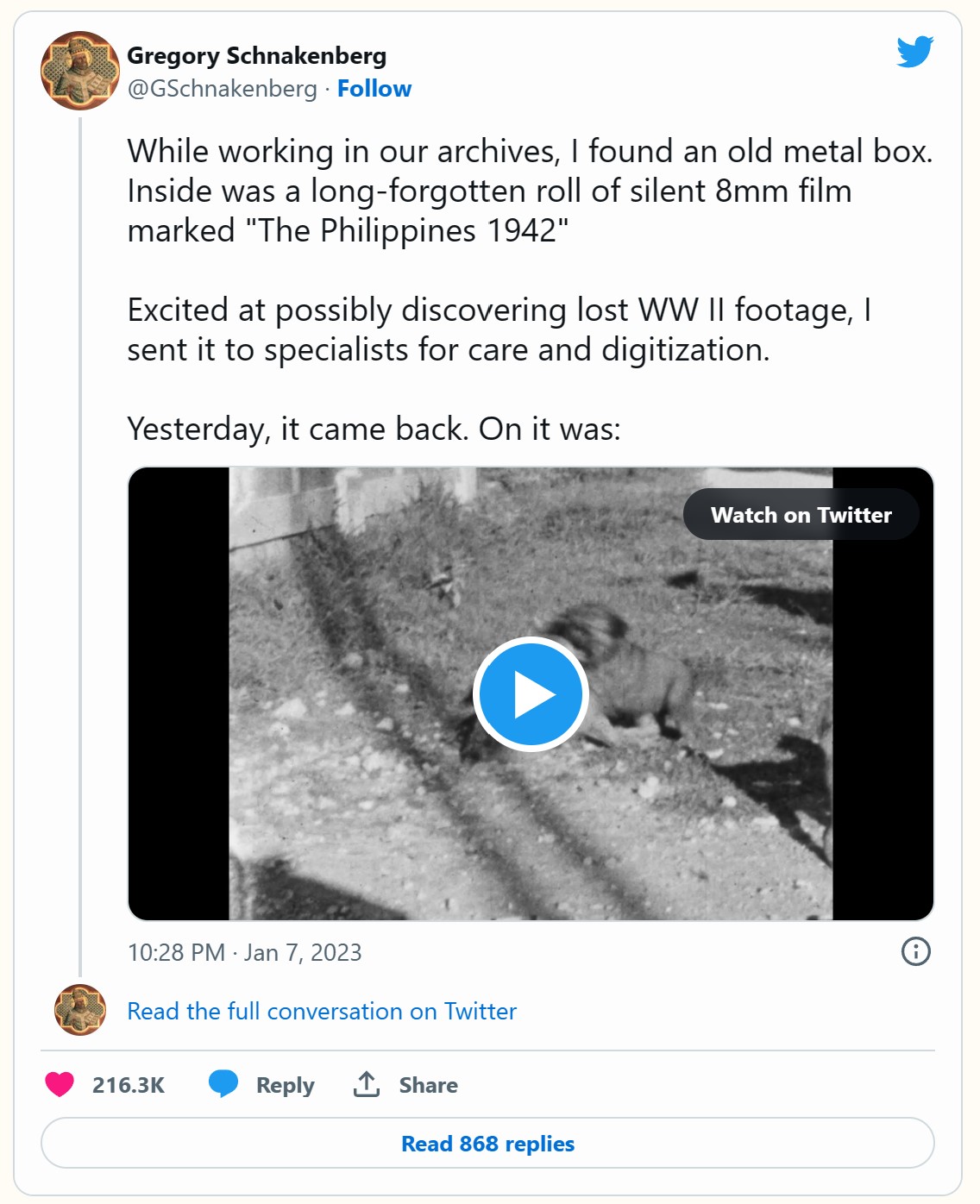
Task: Follow the @GSchnakenberg account
Action: click(374, 89)
